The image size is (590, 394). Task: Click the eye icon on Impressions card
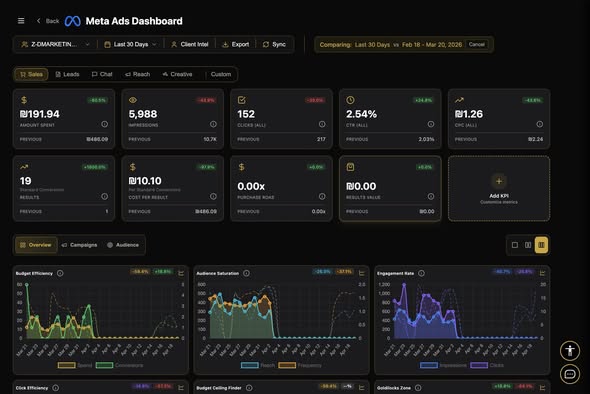(133, 100)
